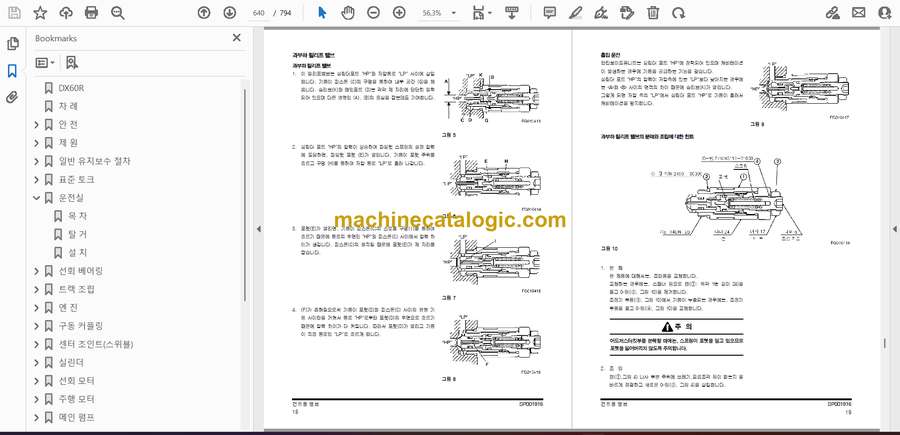Open the find text magnifier tool
900x435 pixels.
pyautogui.click(x=118, y=13)
